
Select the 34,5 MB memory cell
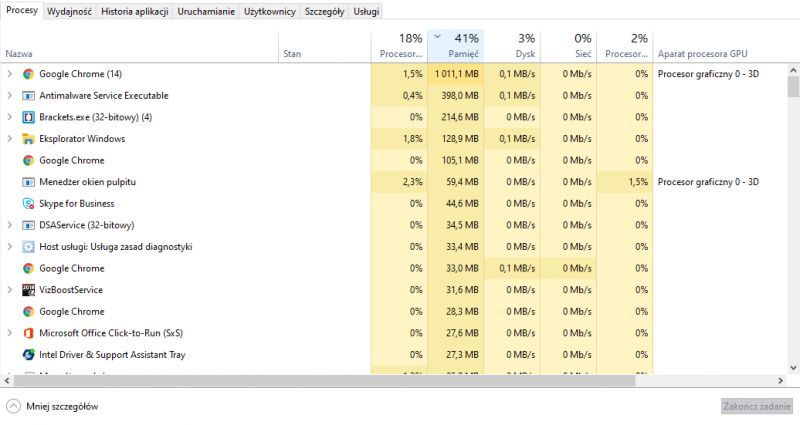coord(456,225)
